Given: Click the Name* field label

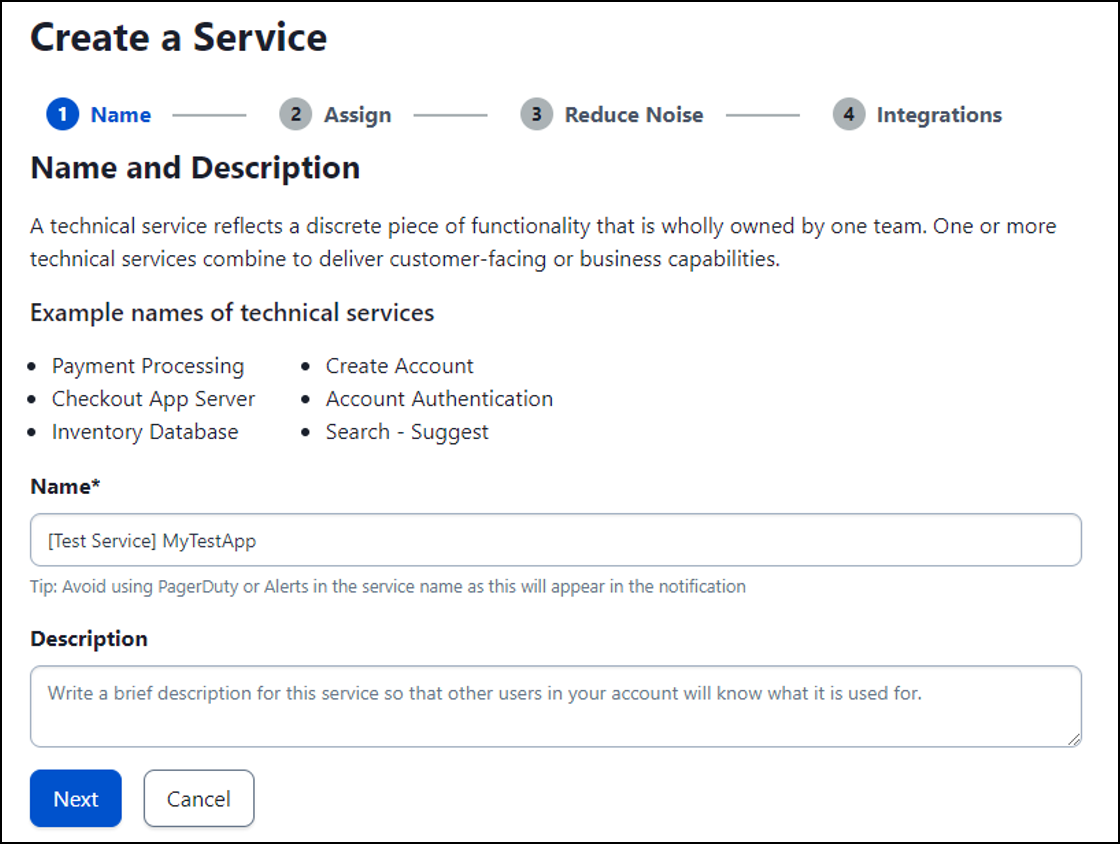Looking at the screenshot, I should point(66,486).
